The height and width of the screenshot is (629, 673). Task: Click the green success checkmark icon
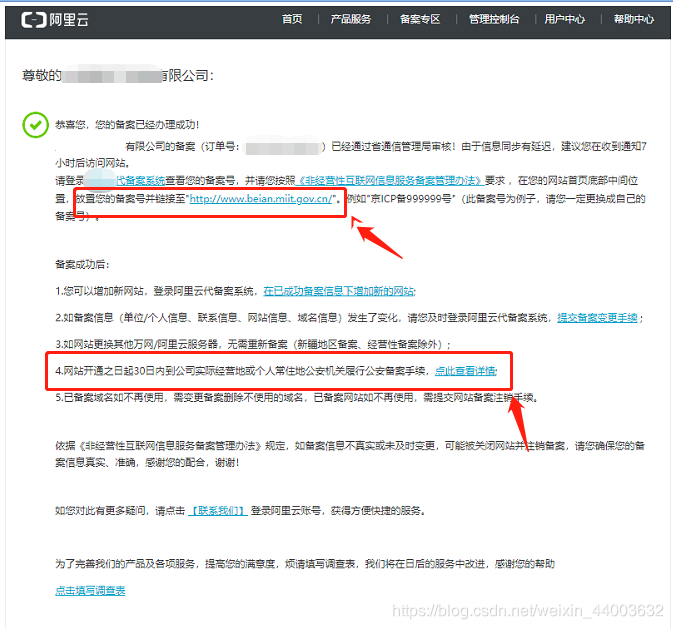[x=35, y=125]
